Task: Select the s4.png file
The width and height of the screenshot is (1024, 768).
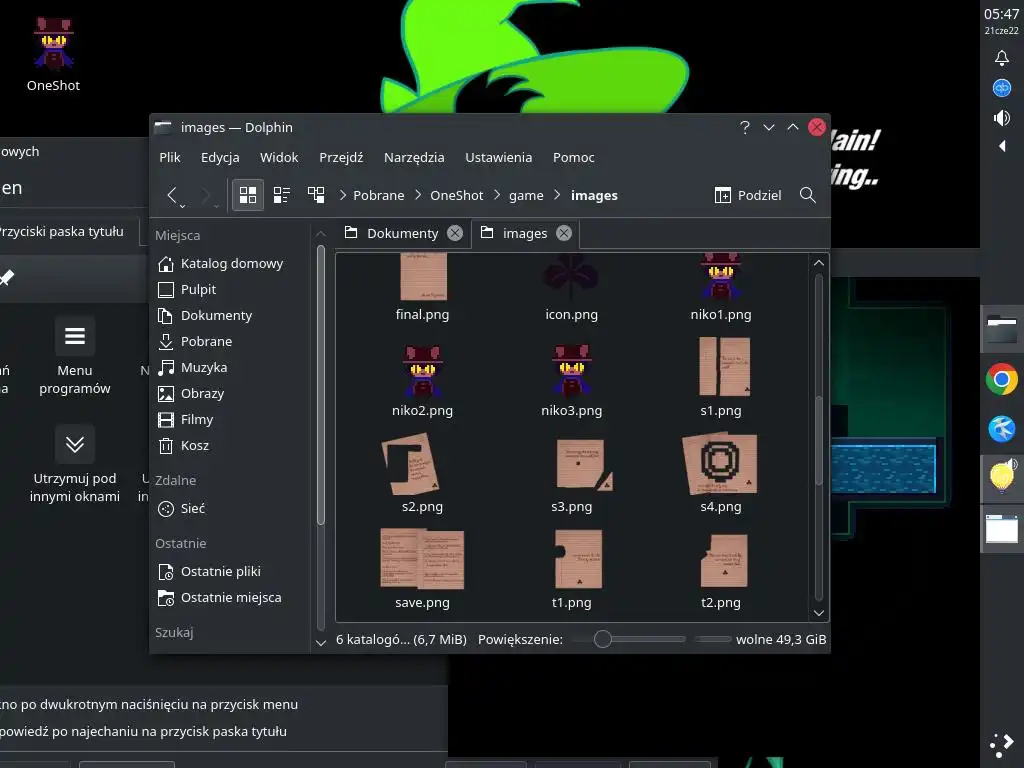Action: 721,473
